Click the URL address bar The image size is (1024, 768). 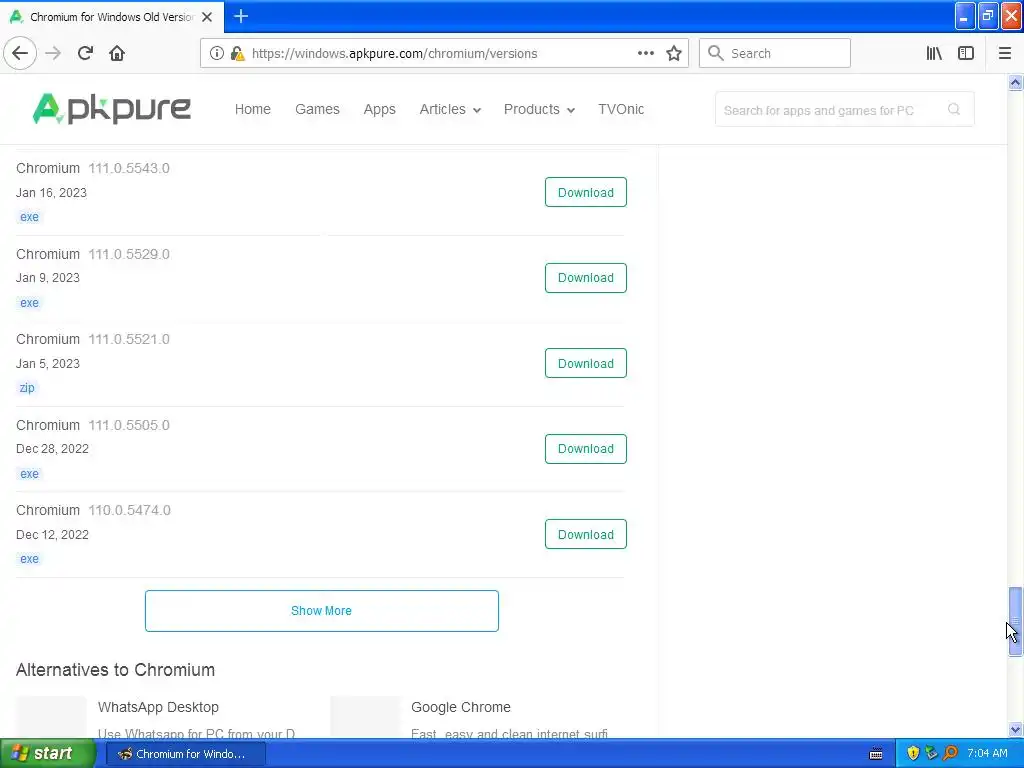443,53
